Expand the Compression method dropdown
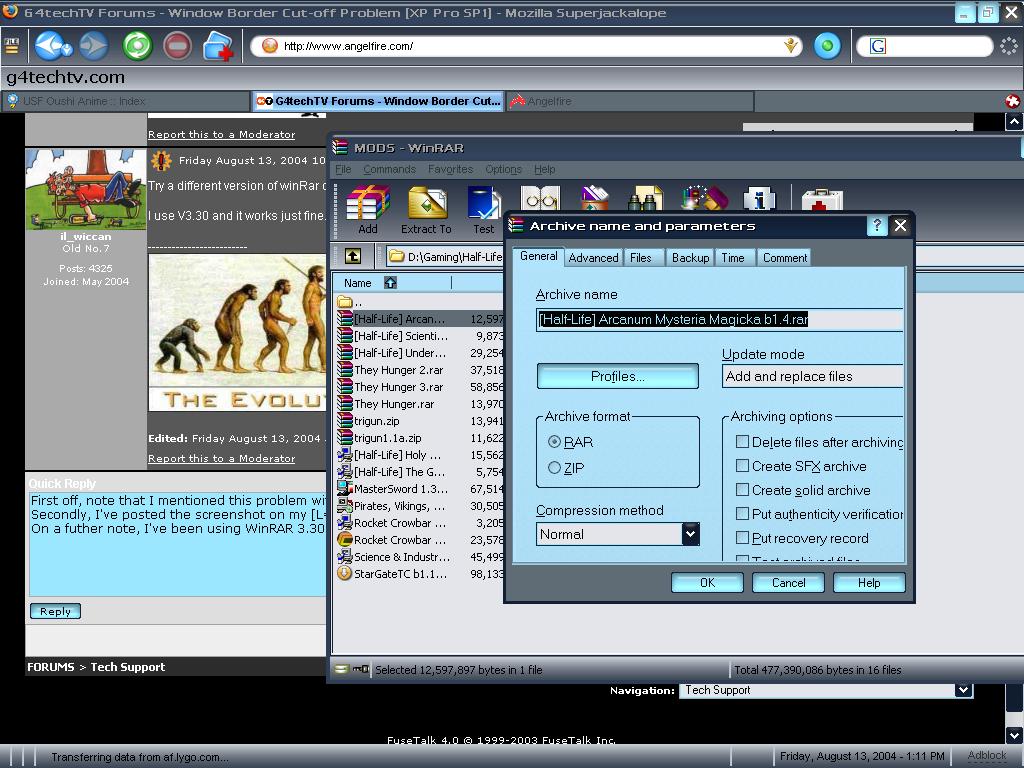The image size is (1024, 768). pyautogui.click(x=690, y=534)
